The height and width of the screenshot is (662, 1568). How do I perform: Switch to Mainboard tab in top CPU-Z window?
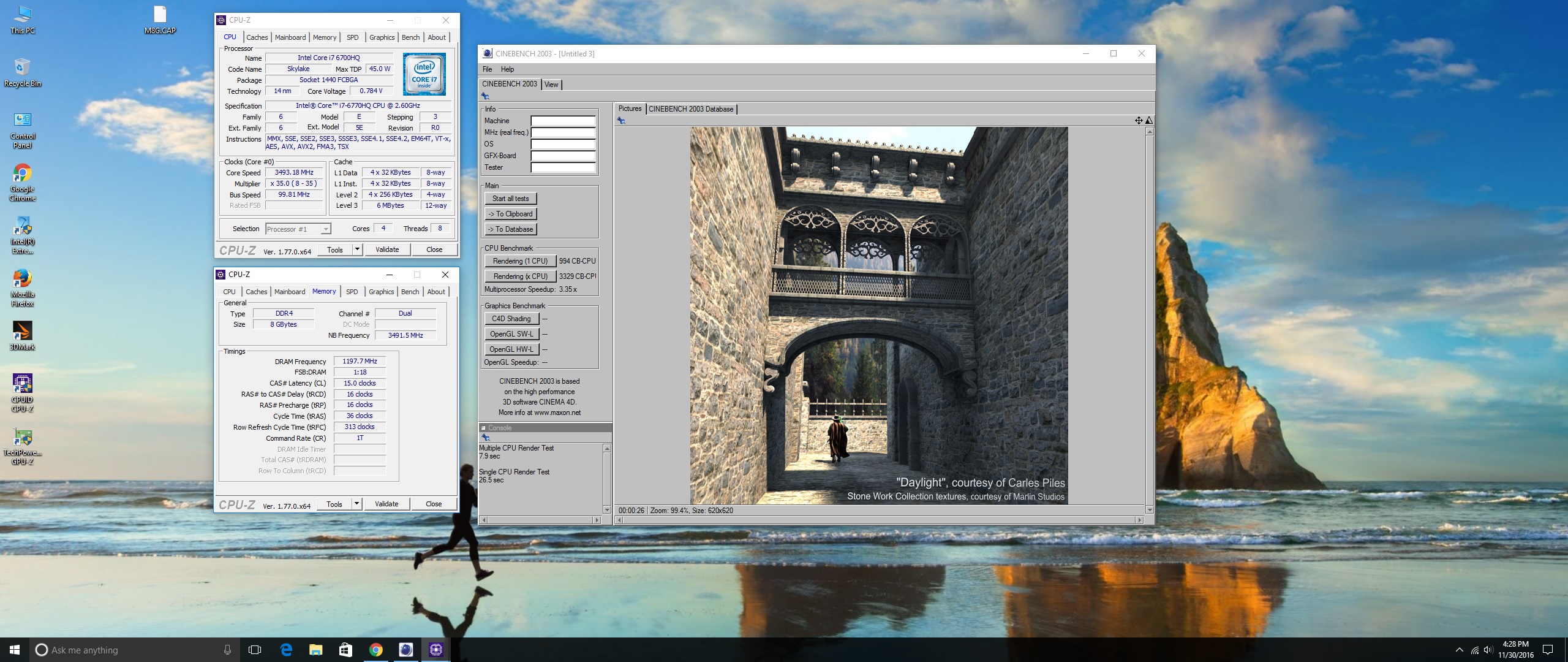(290, 37)
